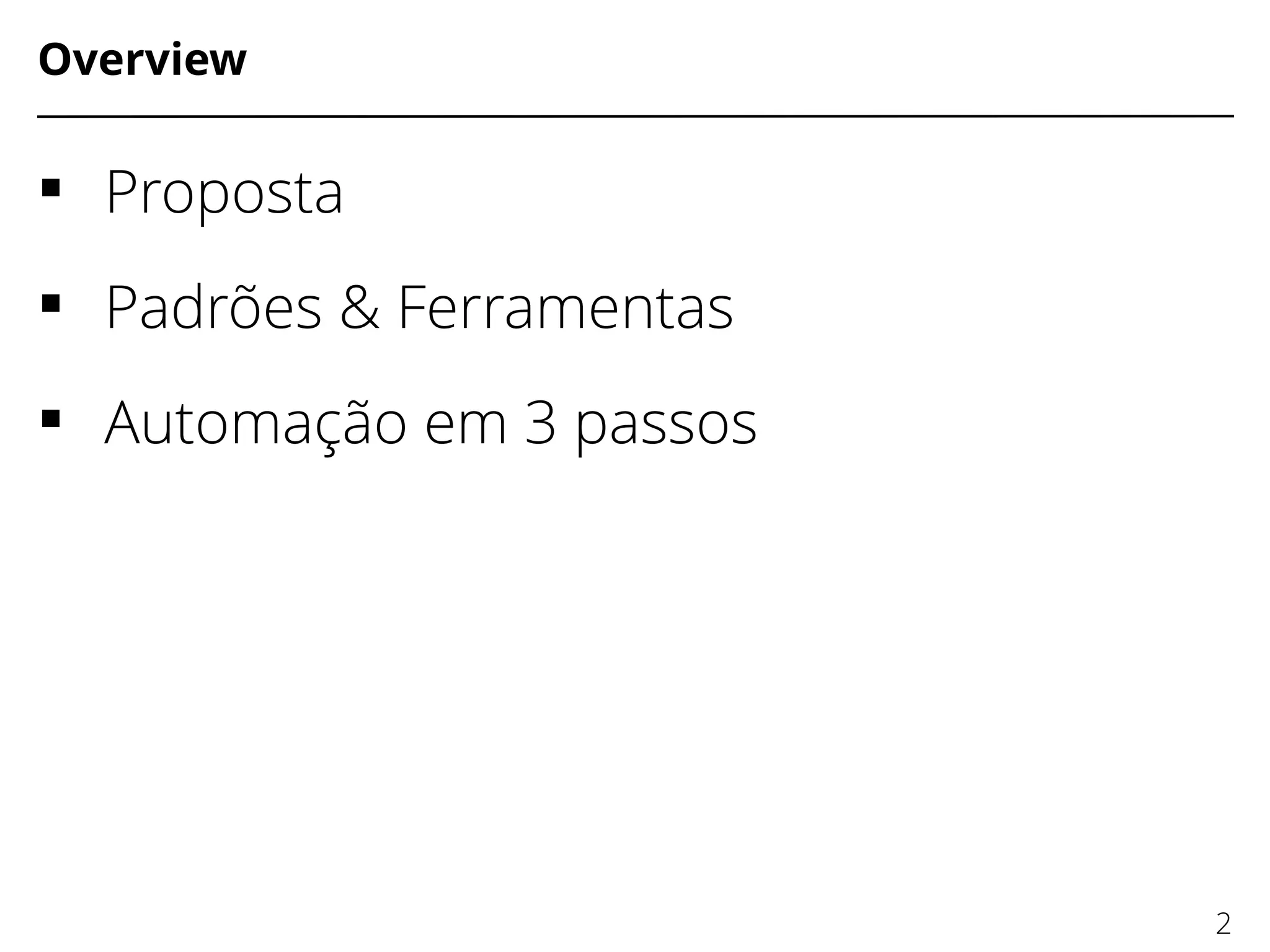Select the bullet marker before Proposta

pyautogui.click(x=50, y=188)
